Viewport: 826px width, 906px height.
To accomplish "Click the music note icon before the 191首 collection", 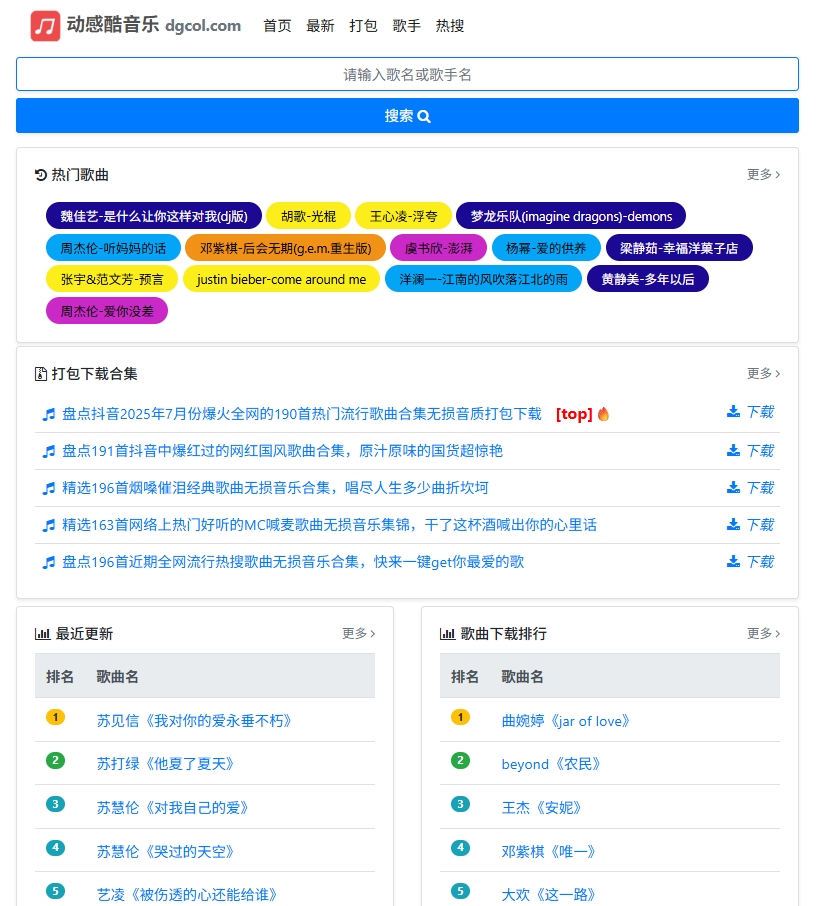I will (x=48, y=450).
